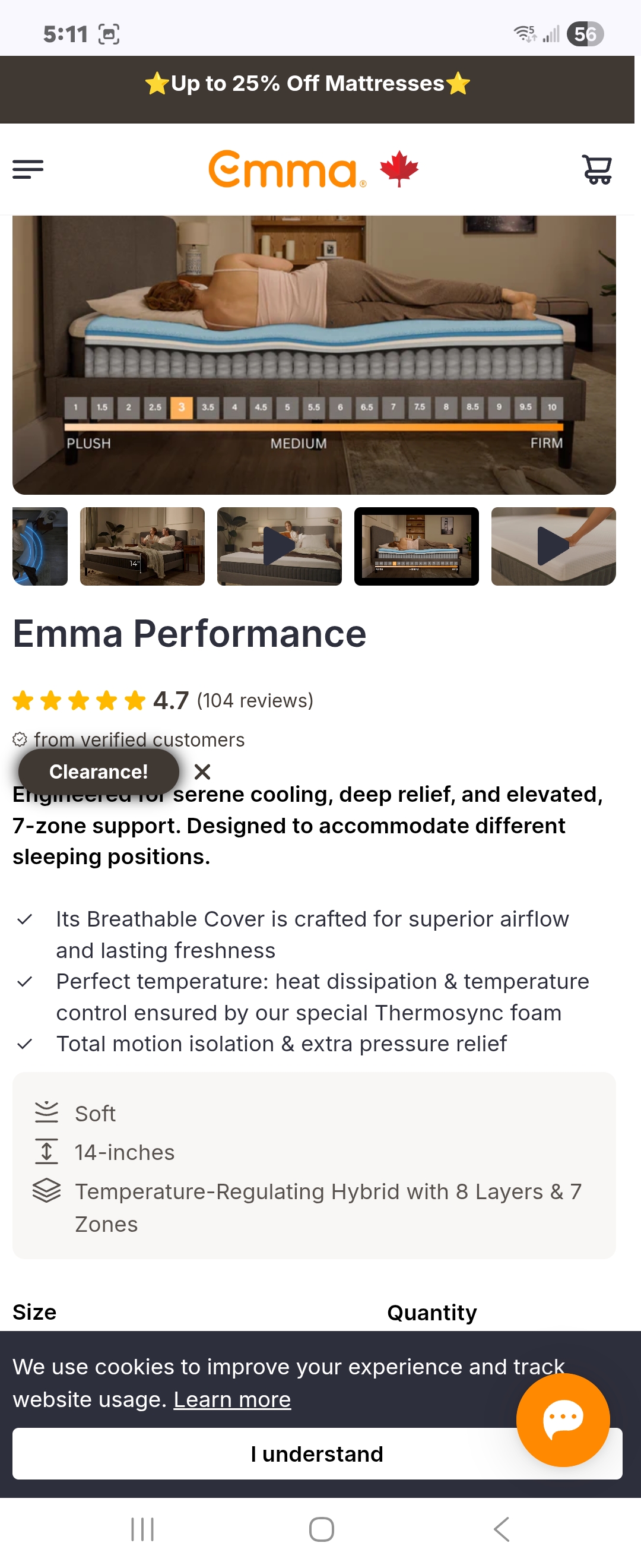Tap the main mattress firmness image

pyautogui.click(x=314, y=354)
